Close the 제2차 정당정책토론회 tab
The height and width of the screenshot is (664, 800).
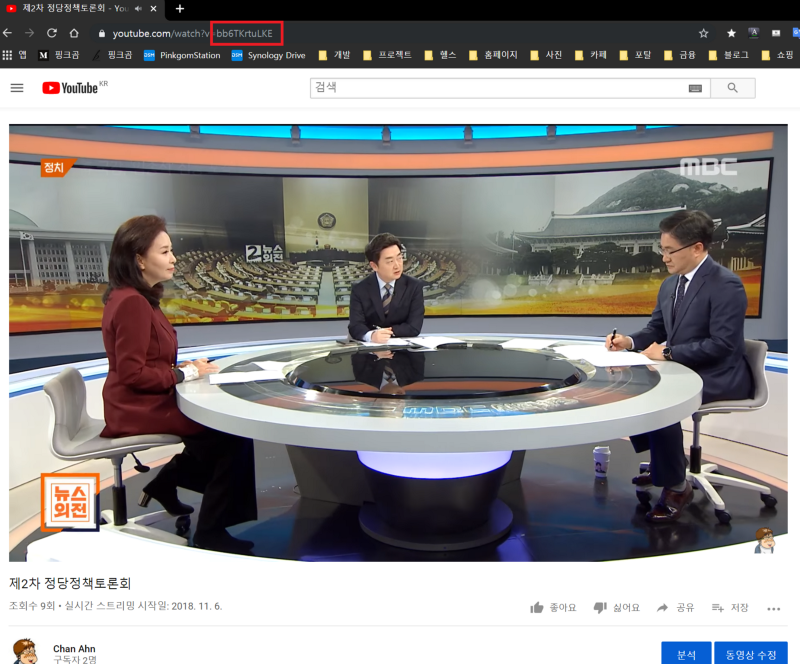pos(154,9)
